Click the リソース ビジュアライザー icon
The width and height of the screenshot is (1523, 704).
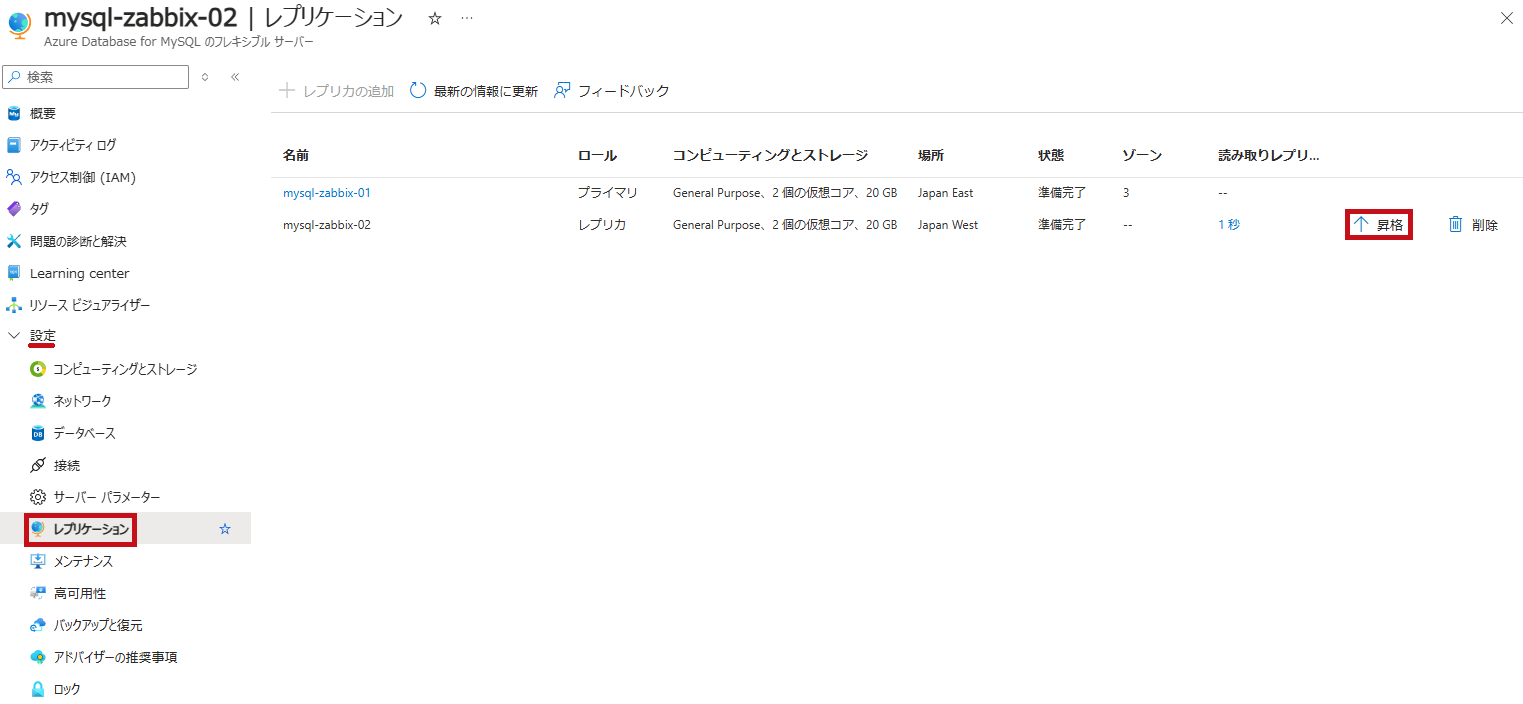click(x=14, y=305)
